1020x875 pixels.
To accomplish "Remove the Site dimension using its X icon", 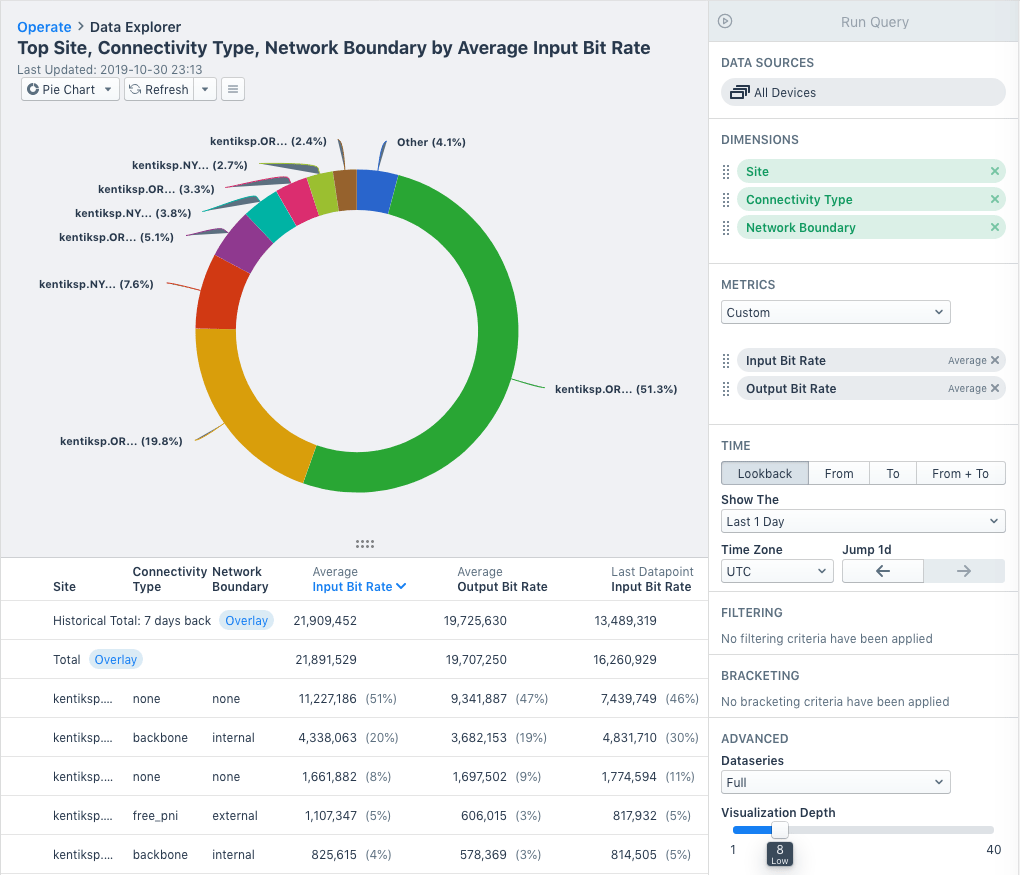I will 994,171.
